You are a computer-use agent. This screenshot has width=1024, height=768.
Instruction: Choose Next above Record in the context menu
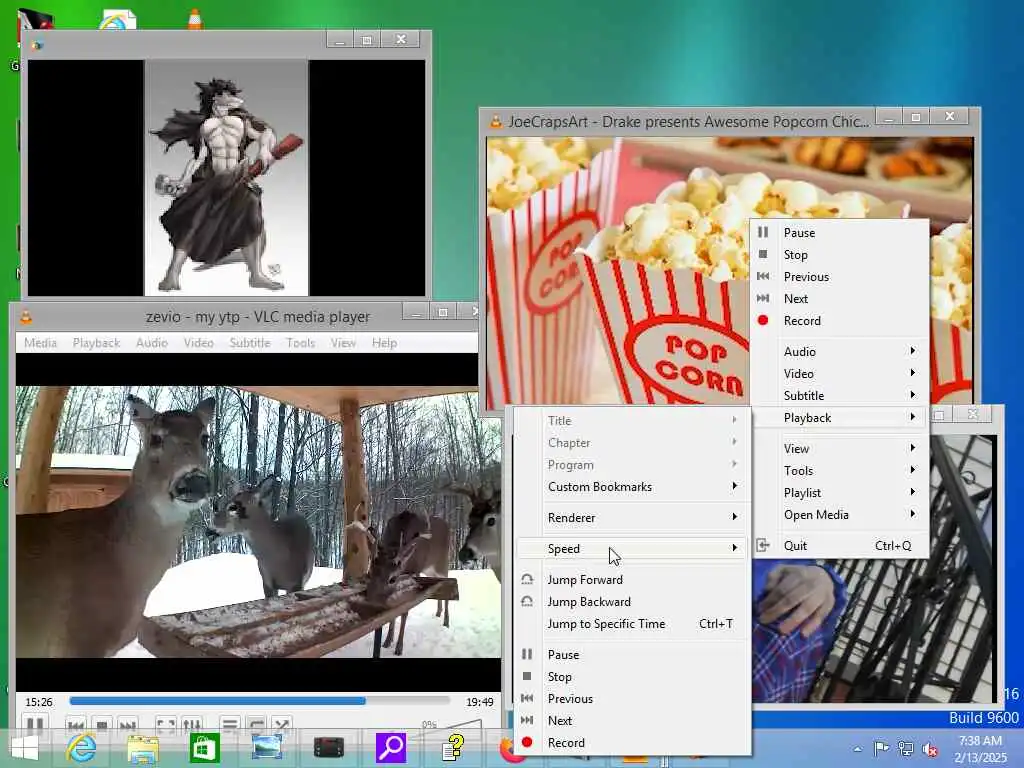tap(840, 298)
